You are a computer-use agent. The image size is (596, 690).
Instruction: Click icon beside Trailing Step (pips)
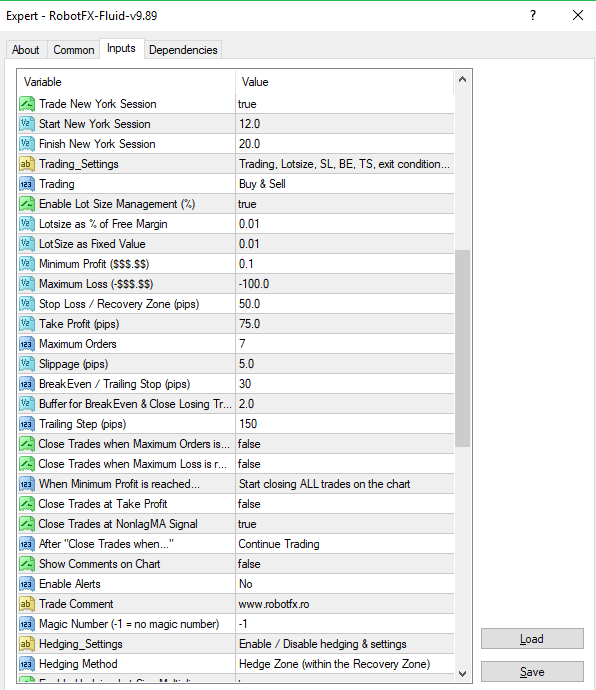(x=26, y=425)
